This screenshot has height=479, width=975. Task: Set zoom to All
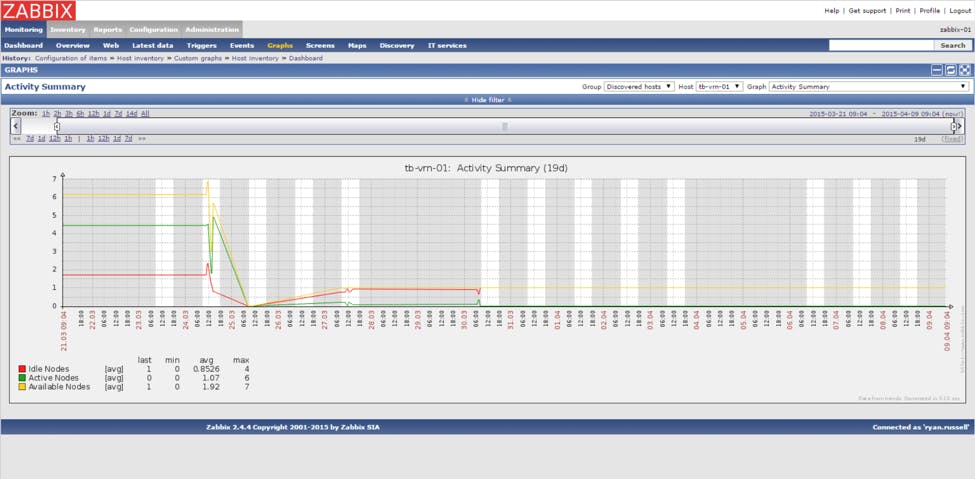(145, 113)
